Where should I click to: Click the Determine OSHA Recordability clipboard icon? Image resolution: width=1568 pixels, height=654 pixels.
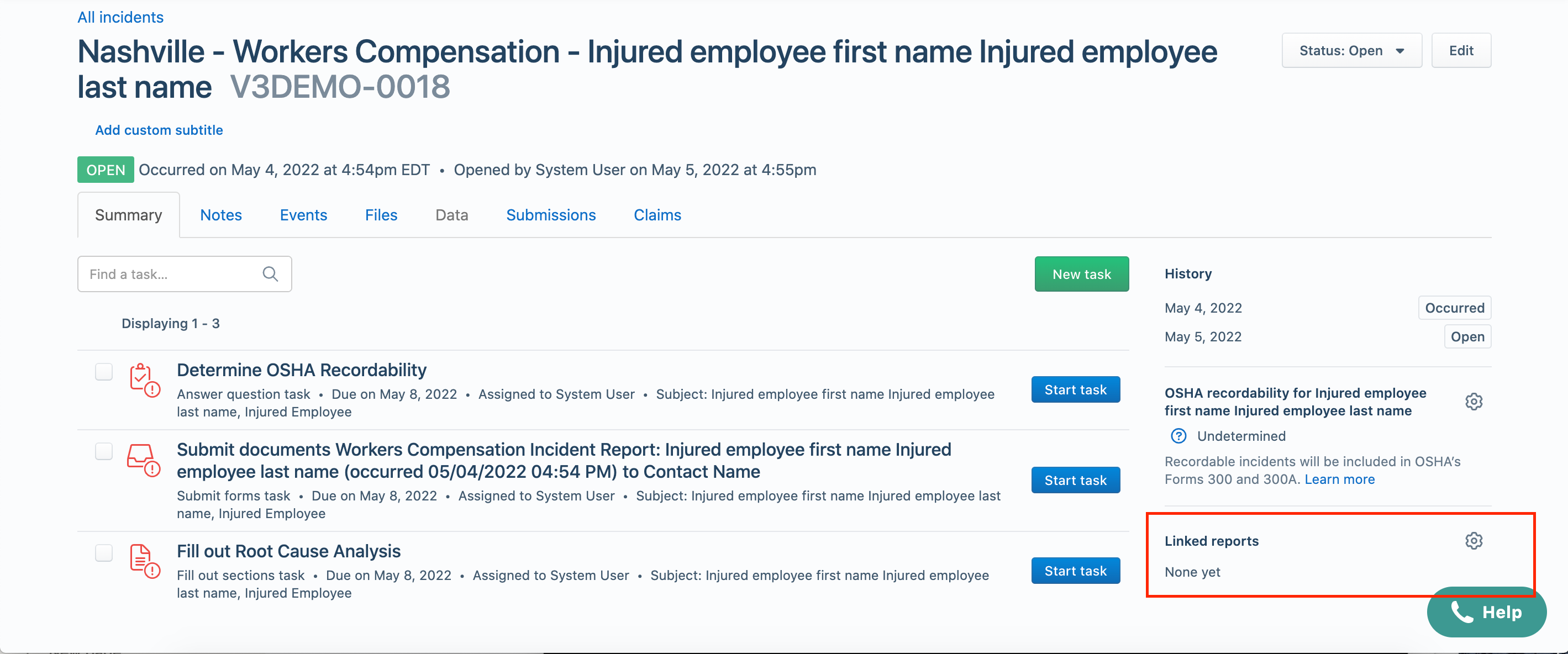click(144, 380)
